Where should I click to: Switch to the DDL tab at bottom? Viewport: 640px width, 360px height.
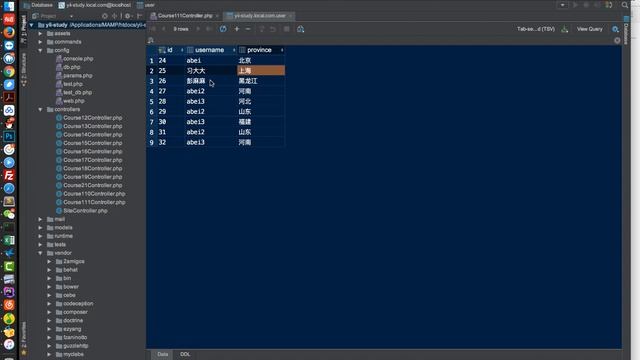185,354
